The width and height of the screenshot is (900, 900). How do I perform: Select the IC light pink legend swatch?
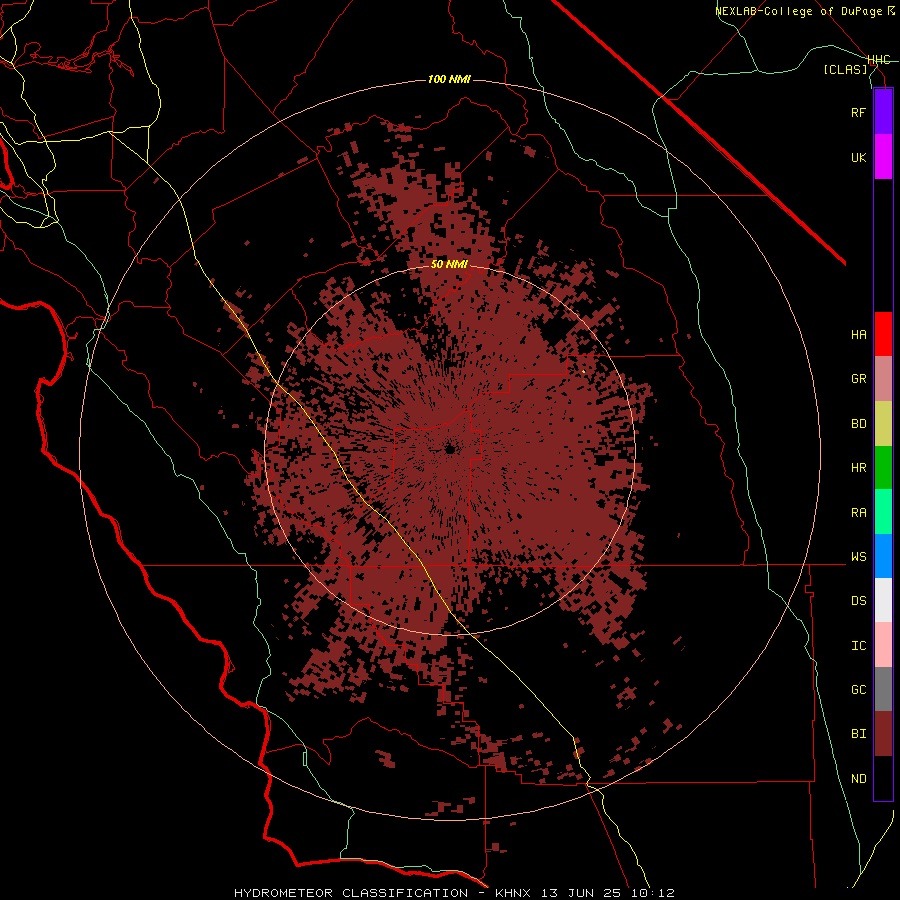coord(883,645)
